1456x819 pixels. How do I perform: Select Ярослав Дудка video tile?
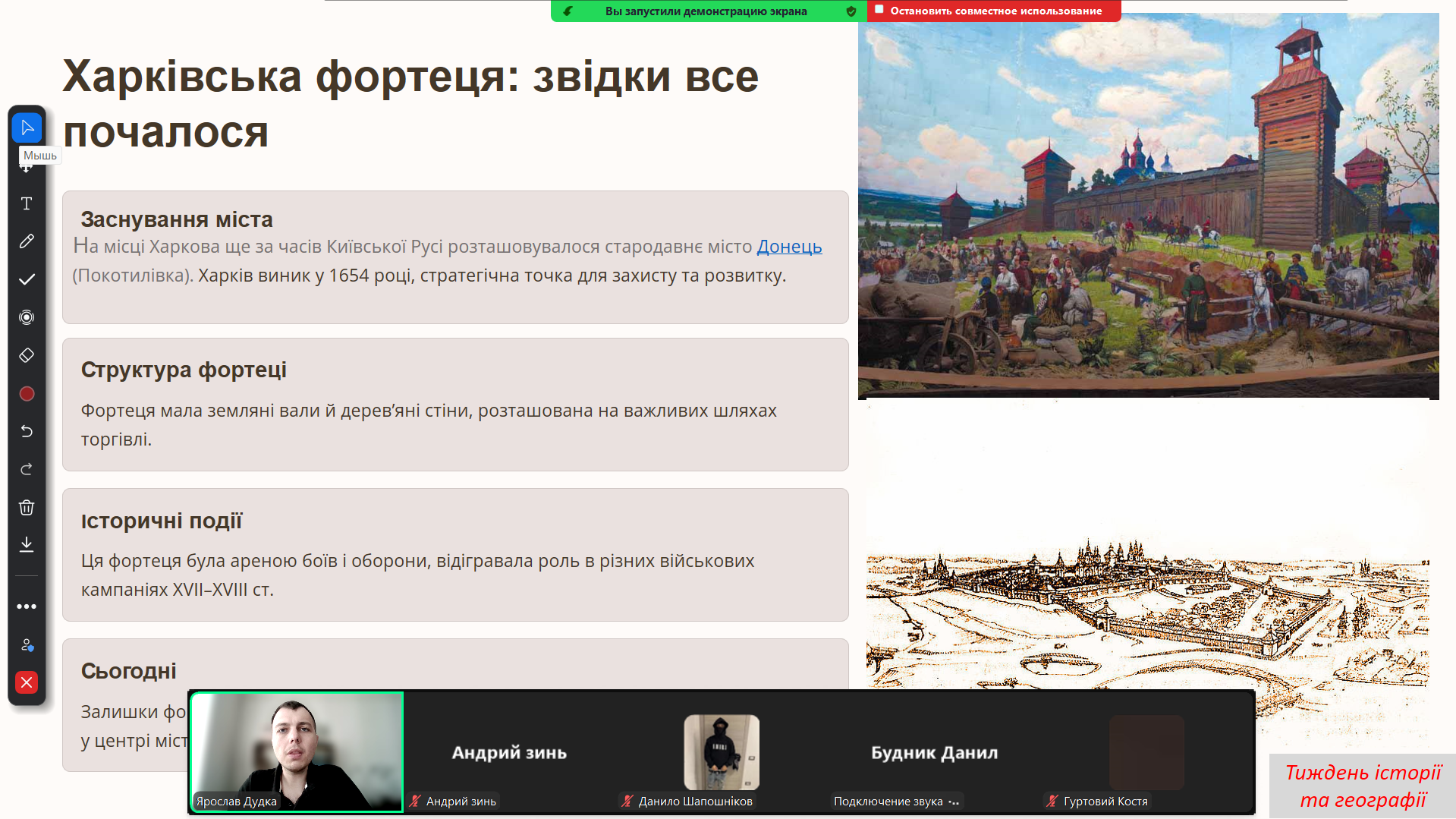(x=297, y=752)
